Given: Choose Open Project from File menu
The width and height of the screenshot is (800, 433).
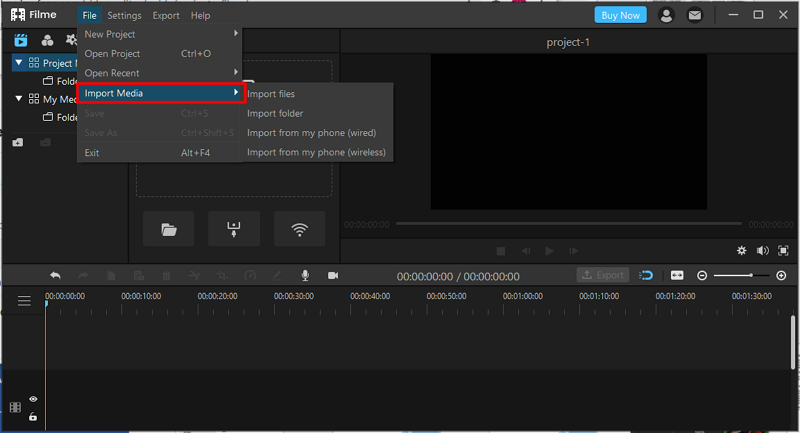Looking at the screenshot, I should point(159,54).
